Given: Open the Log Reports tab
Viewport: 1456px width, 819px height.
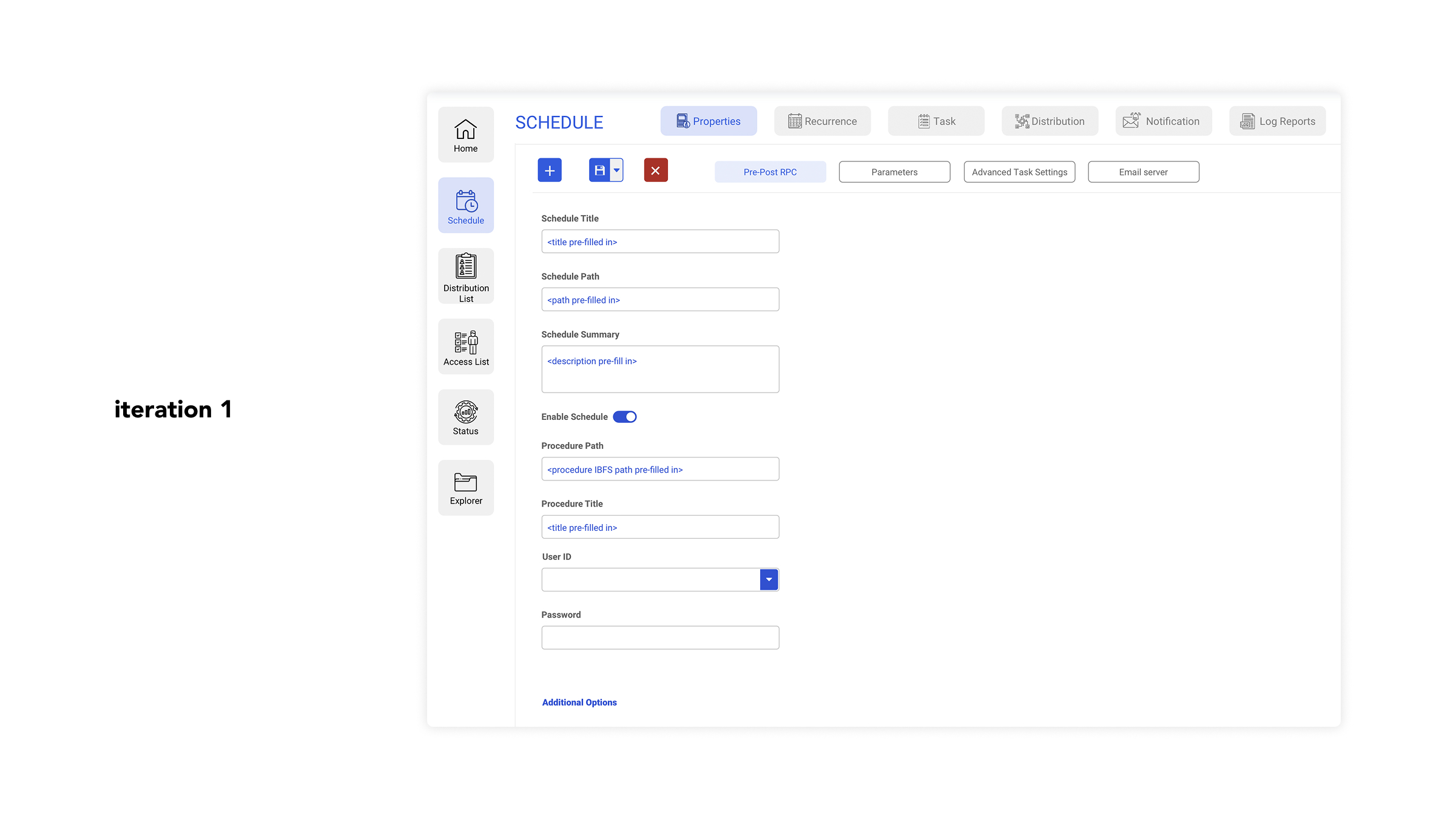Looking at the screenshot, I should 1277,121.
